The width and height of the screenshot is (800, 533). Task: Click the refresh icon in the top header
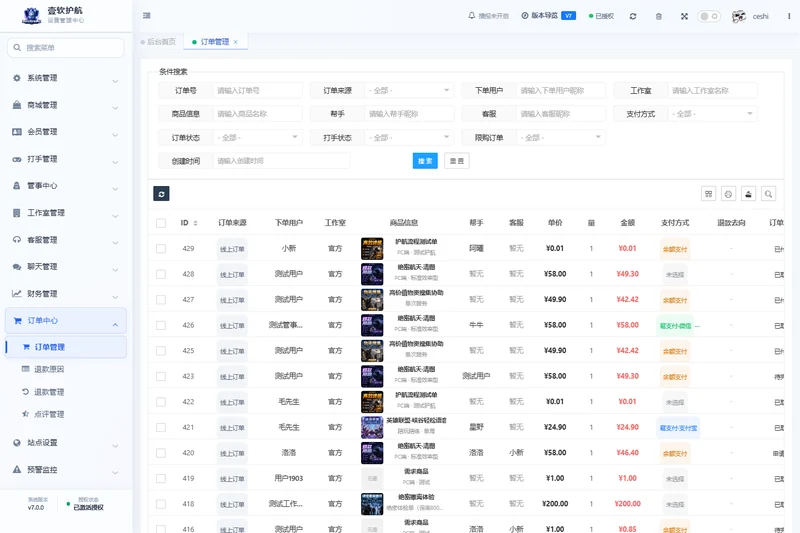click(x=633, y=16)
